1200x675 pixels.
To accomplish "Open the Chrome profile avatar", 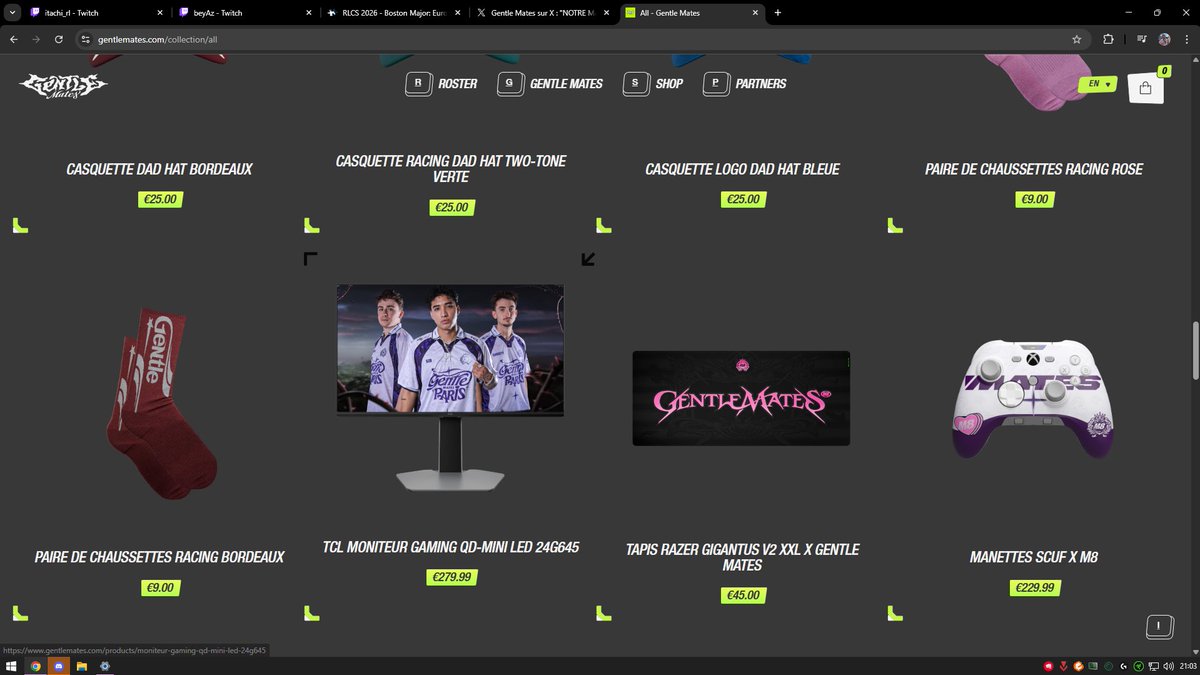I will coord(1165,39).
